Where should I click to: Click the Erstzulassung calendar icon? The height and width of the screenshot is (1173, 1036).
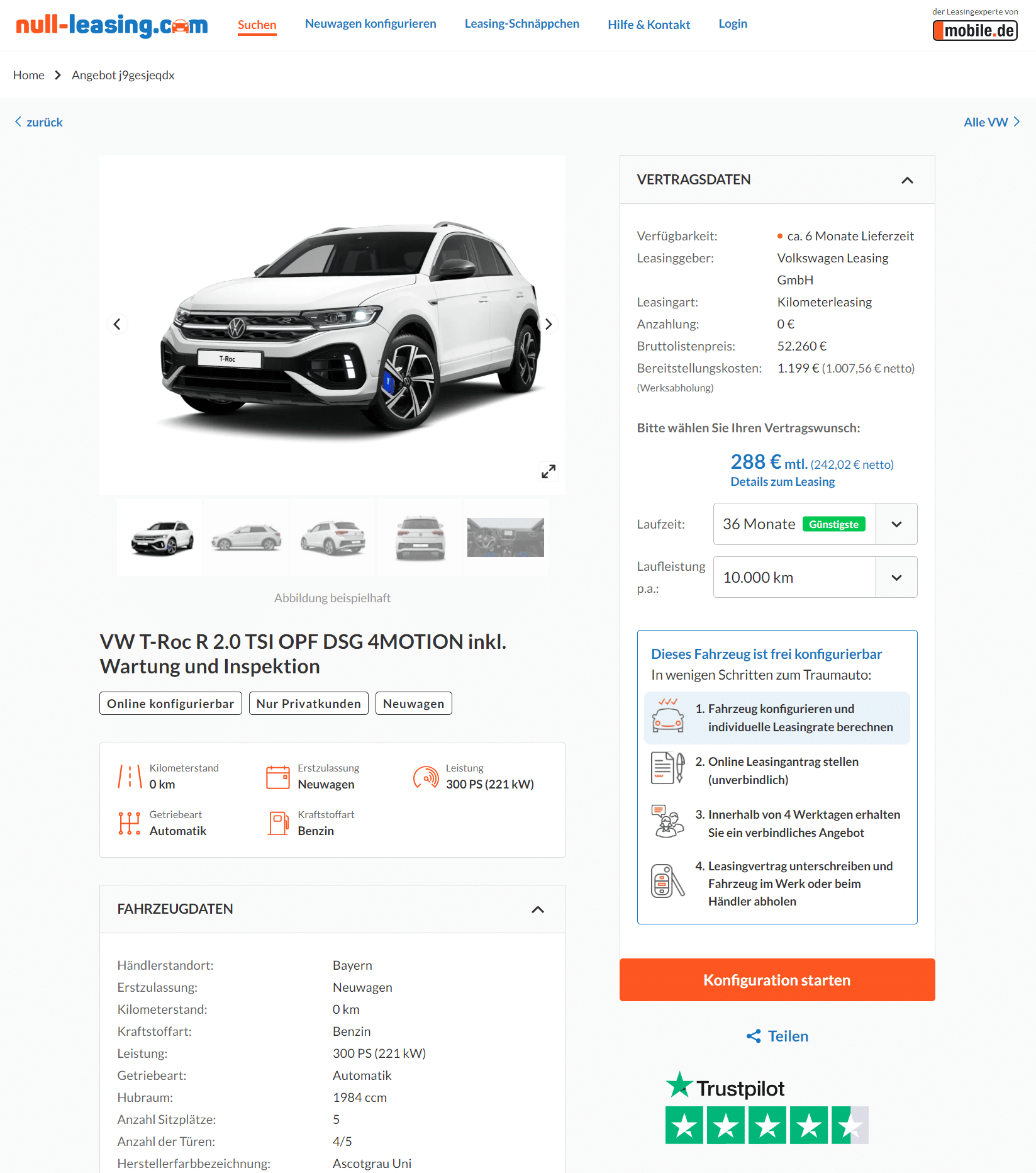[278, 777]
